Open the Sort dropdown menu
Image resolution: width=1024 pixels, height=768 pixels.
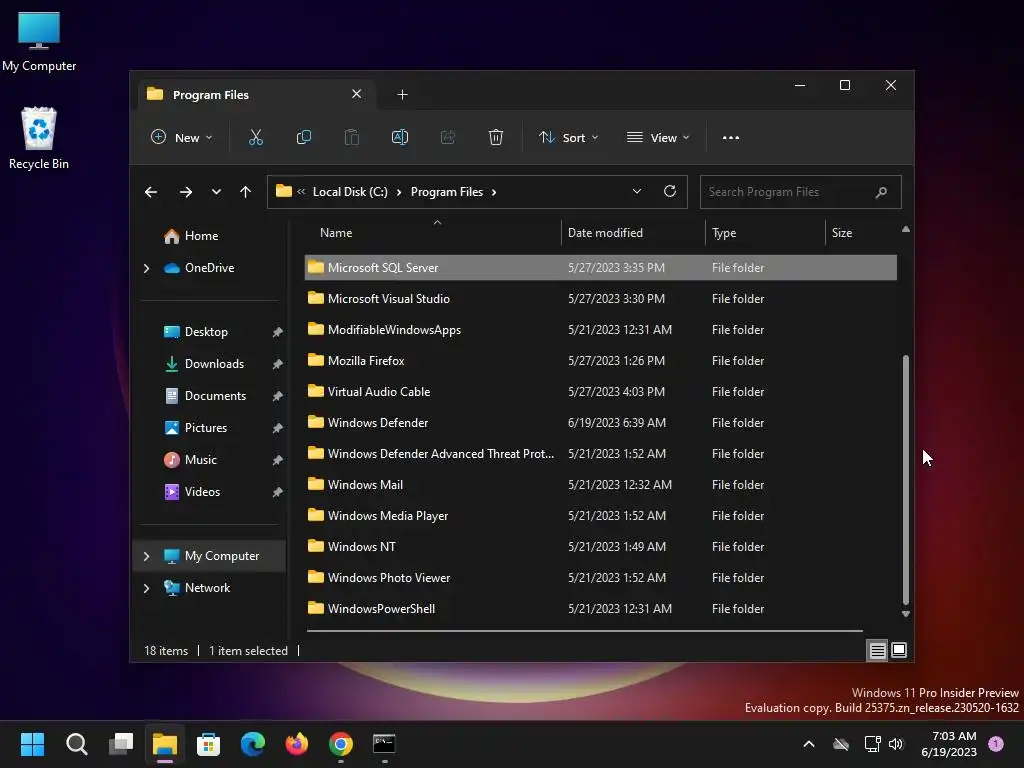pos(568,137)
